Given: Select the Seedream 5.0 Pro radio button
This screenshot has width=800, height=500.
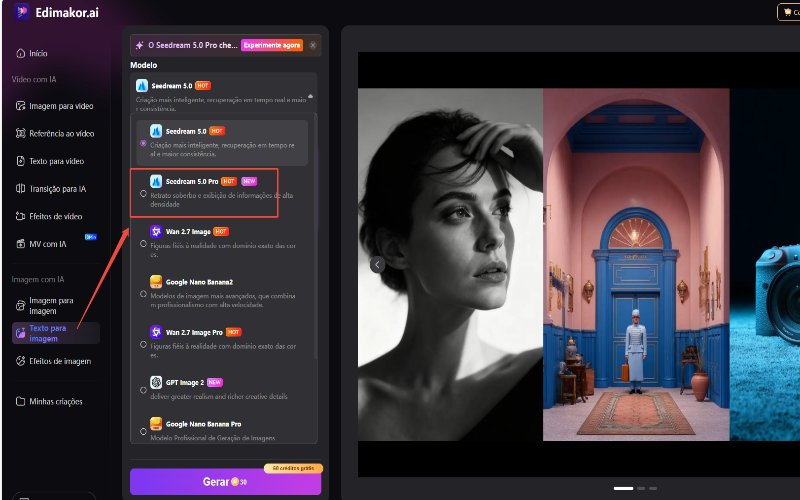Looking at the screenshot, I should (x=143, y=194).
